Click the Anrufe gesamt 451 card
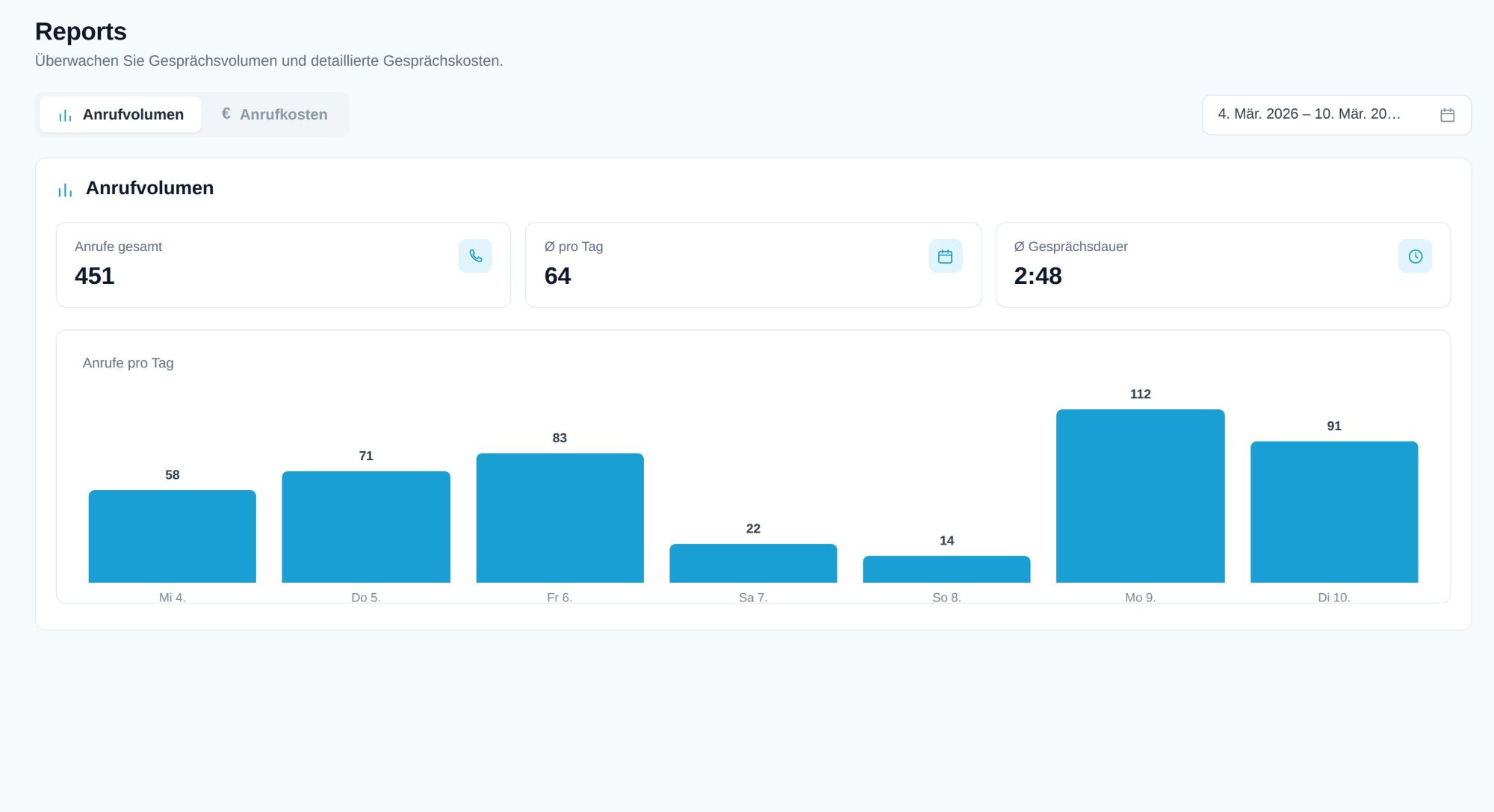 click(283, 264)
